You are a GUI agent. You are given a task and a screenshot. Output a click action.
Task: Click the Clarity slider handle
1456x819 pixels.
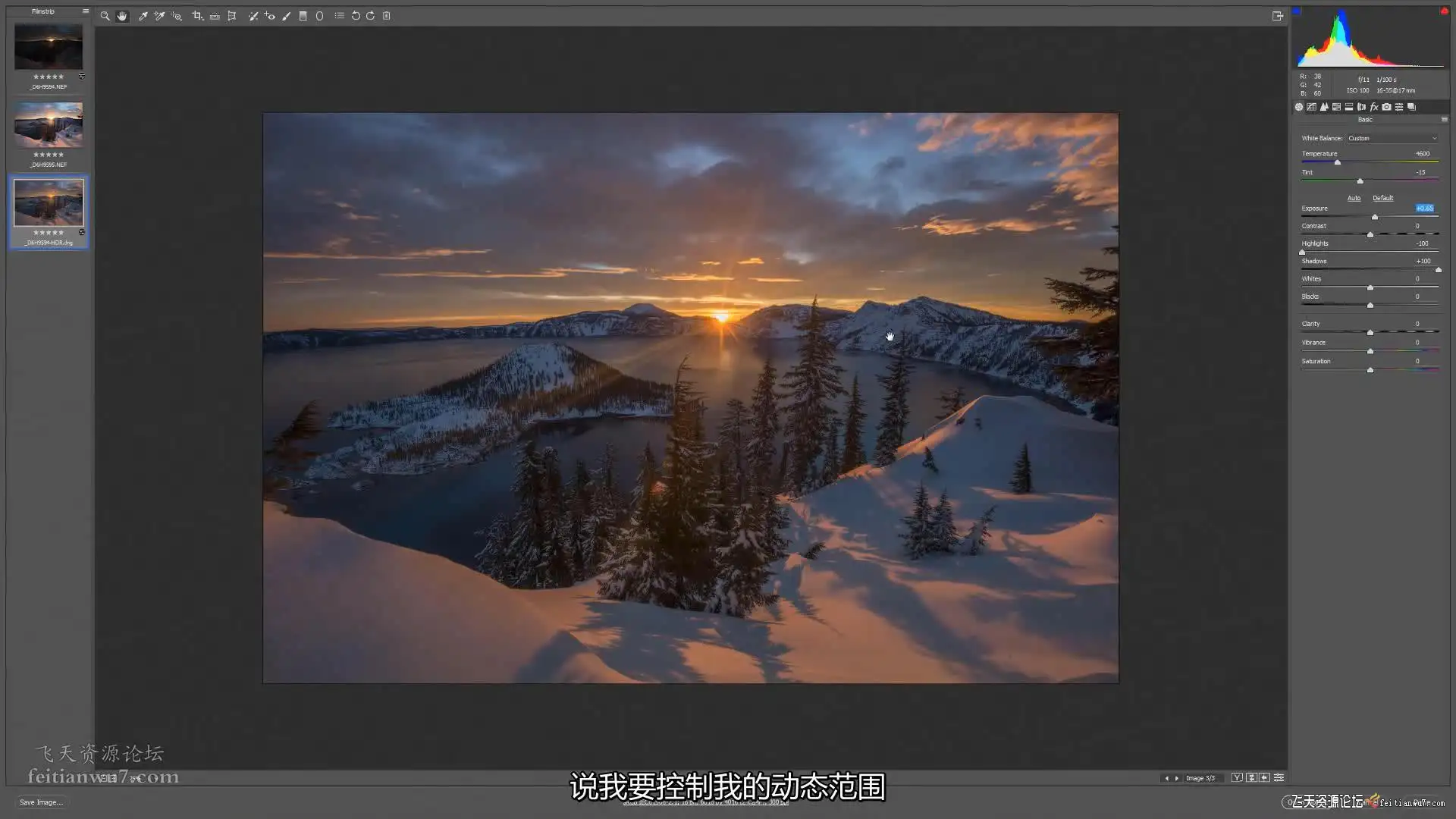1370,332
